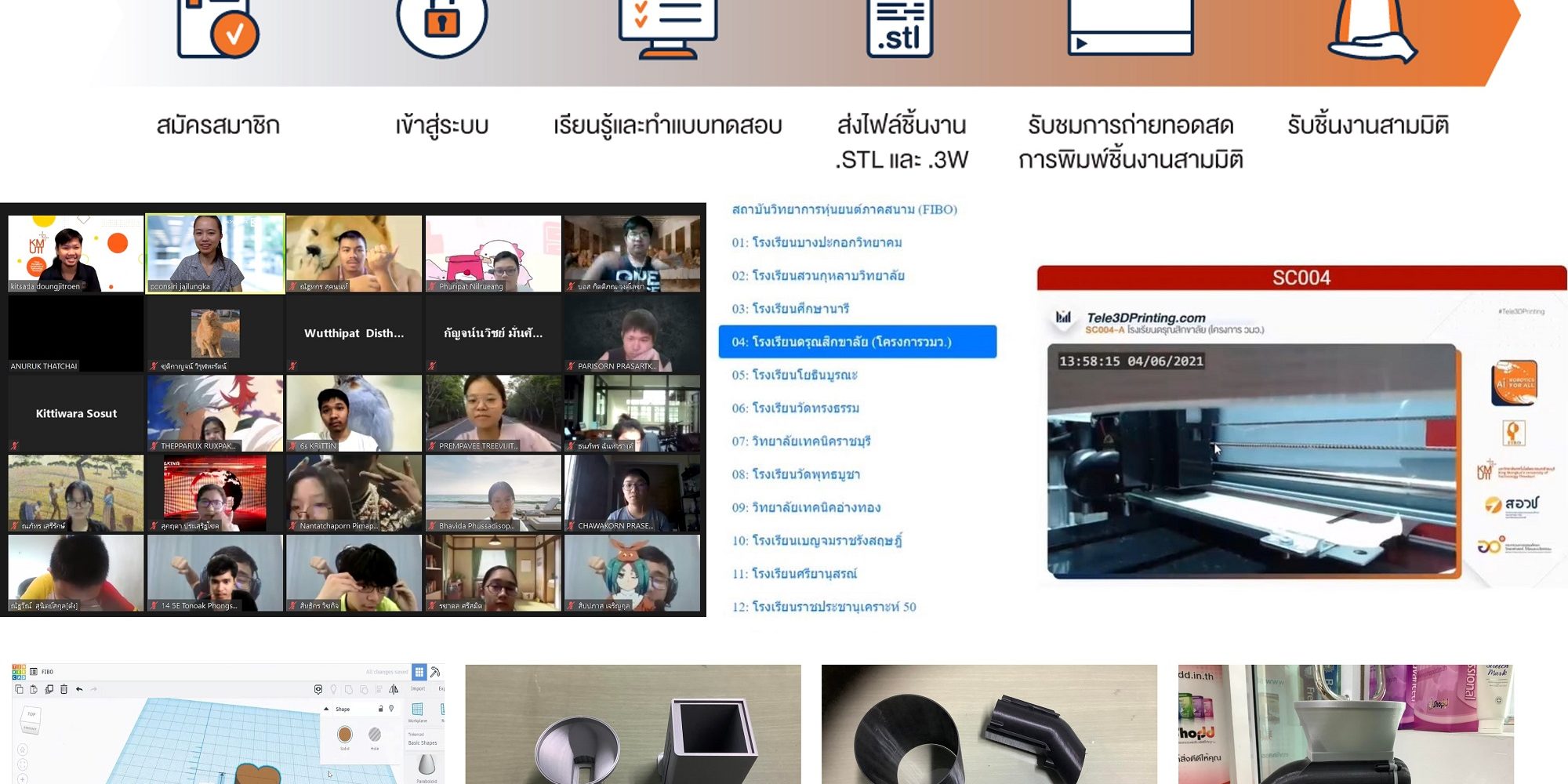This screenshot has width=1568, height=784.
Task: Delete the shape using the trash icon
Action: click(x=64, y=689)
